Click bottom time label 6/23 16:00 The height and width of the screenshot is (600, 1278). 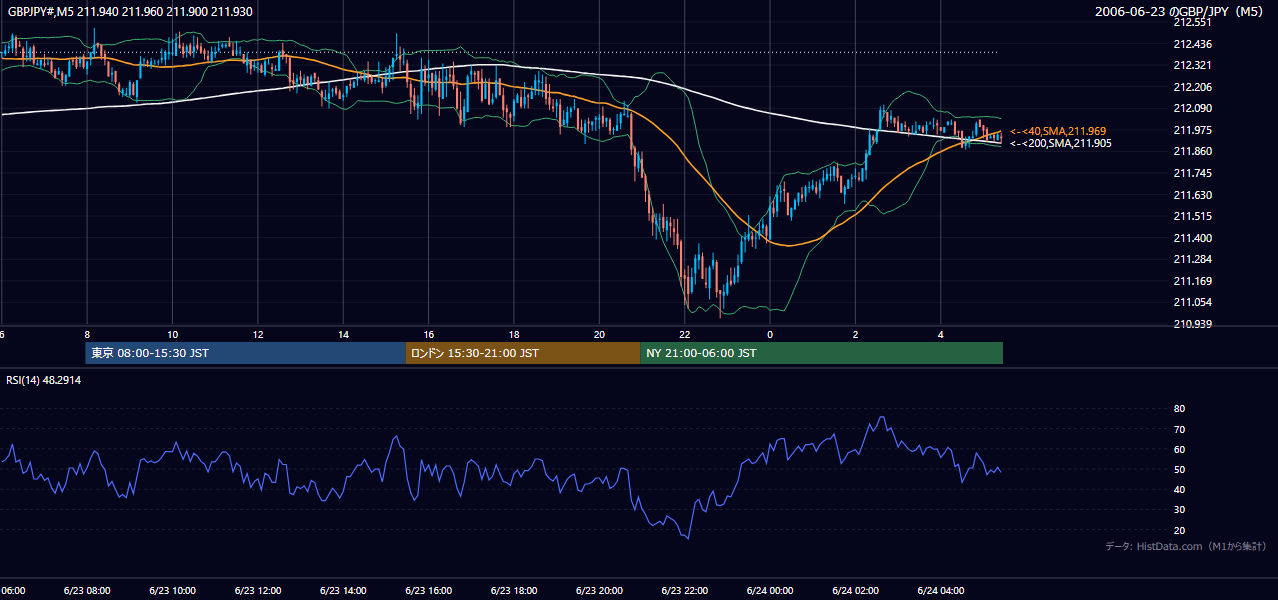click(428, 591)
